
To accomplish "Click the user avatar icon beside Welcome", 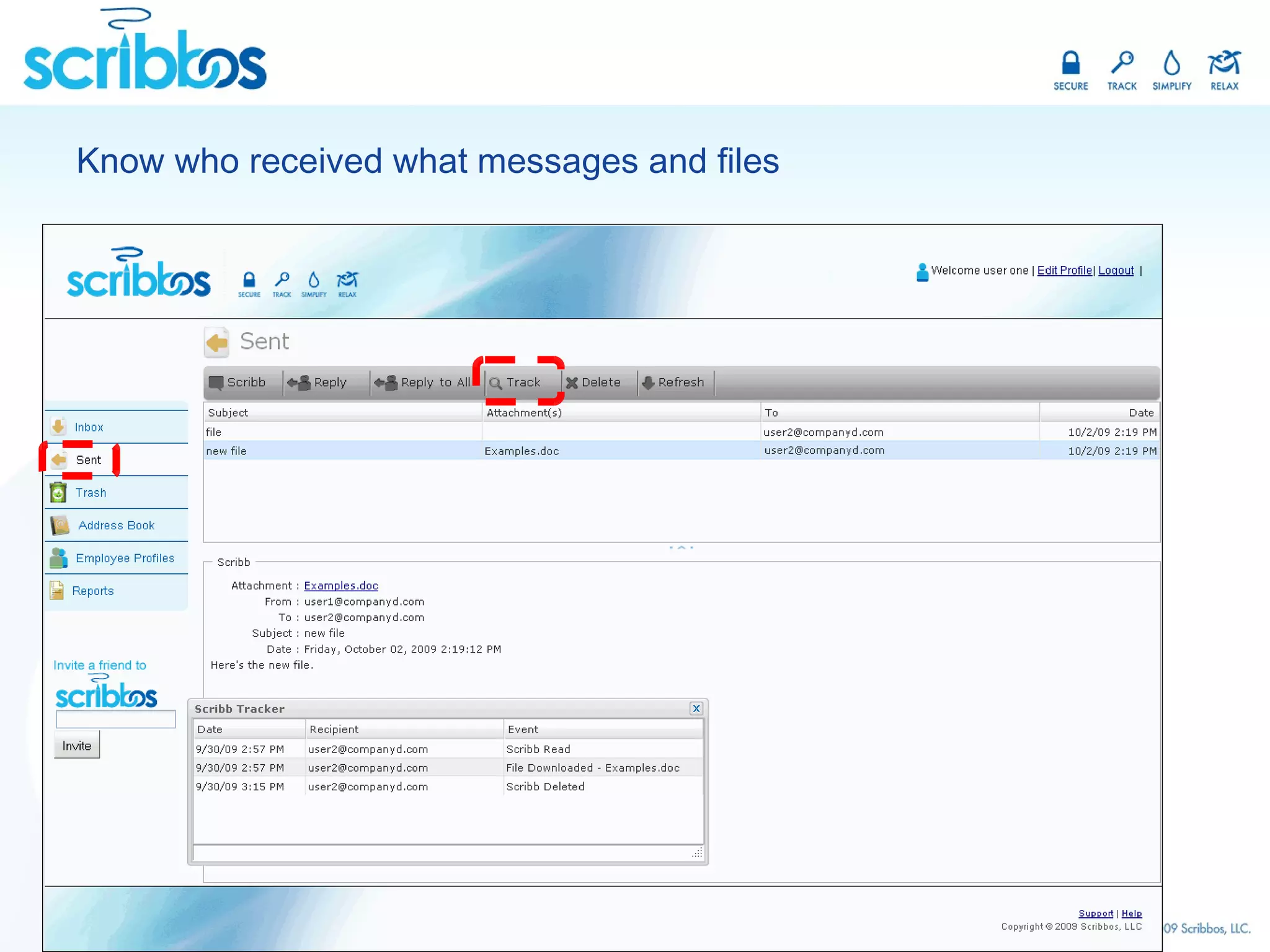I will tap(922, 272).
